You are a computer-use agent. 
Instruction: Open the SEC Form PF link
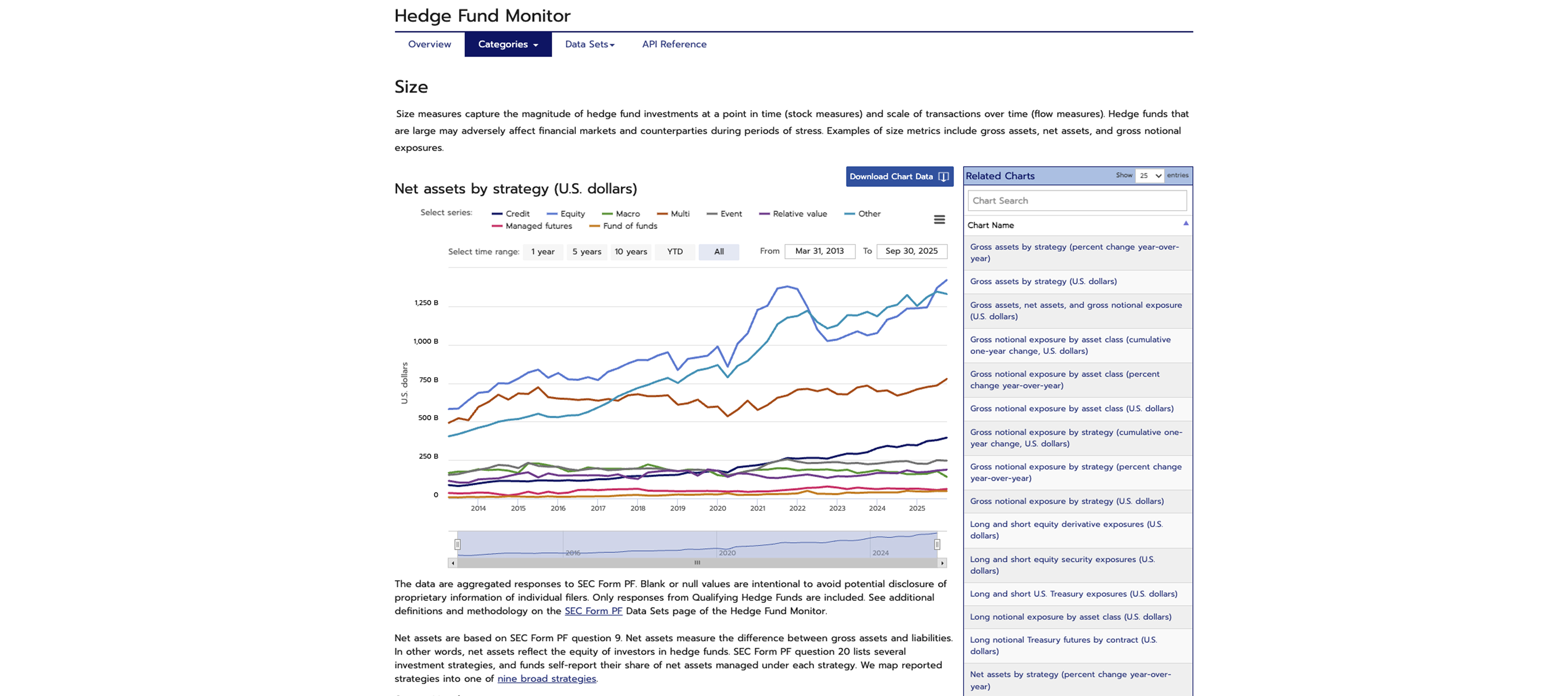click(593, 610)
